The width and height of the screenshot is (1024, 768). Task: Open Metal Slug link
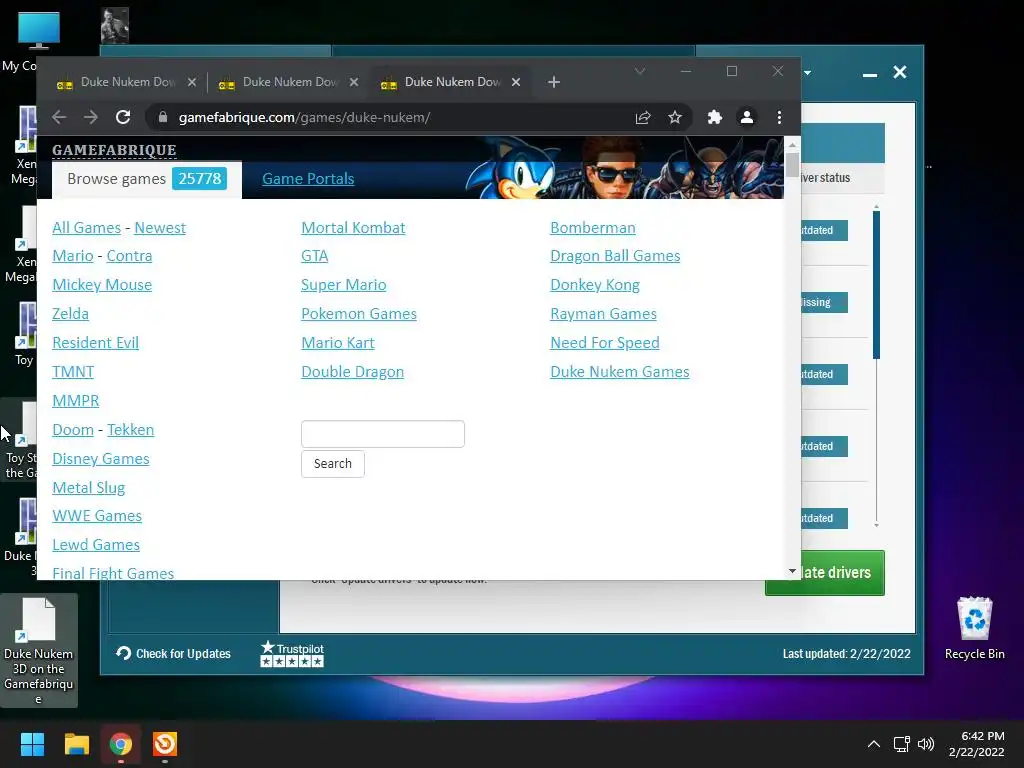[x=88, y=488]
